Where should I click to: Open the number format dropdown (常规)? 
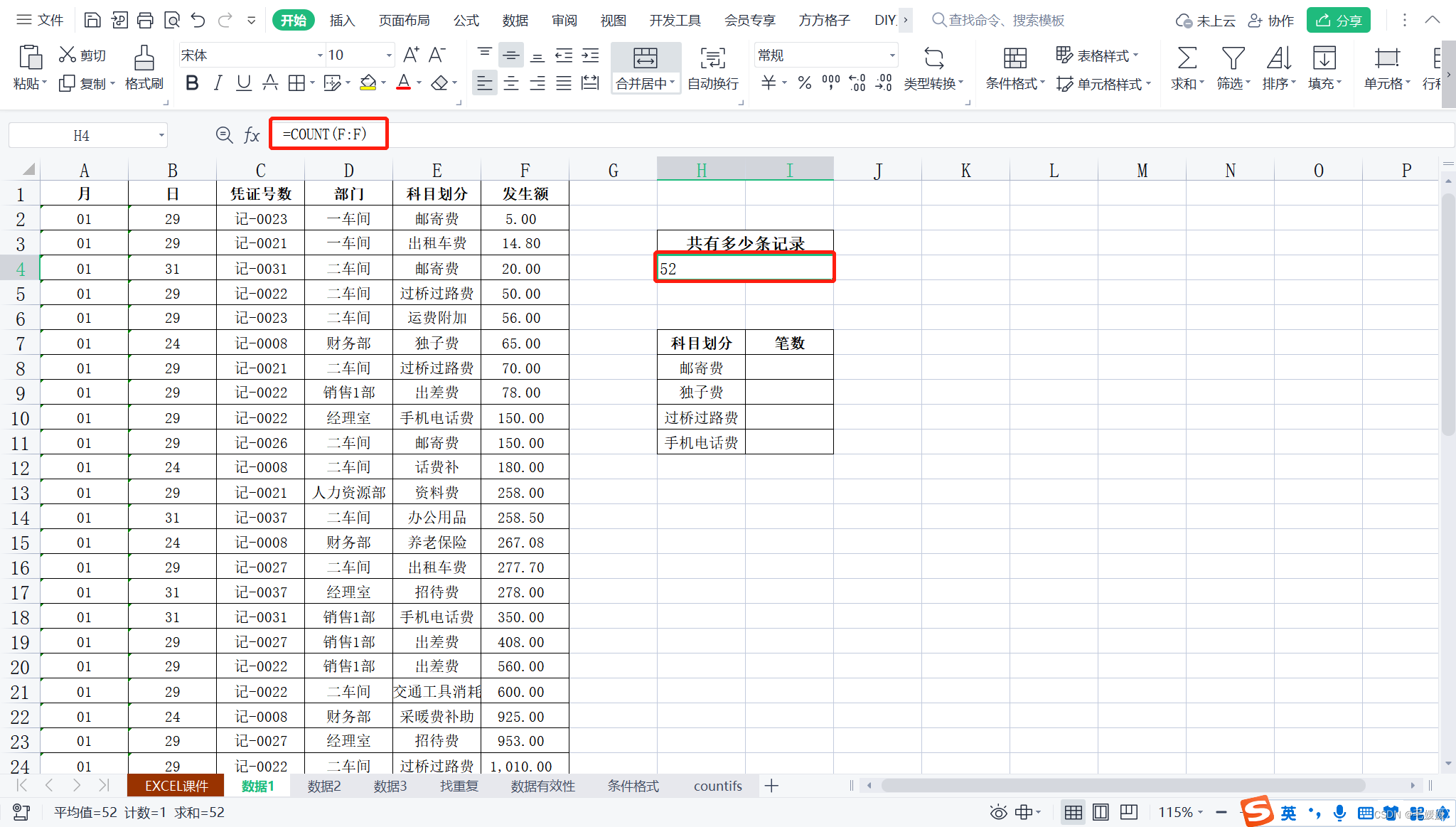[892, 55]
